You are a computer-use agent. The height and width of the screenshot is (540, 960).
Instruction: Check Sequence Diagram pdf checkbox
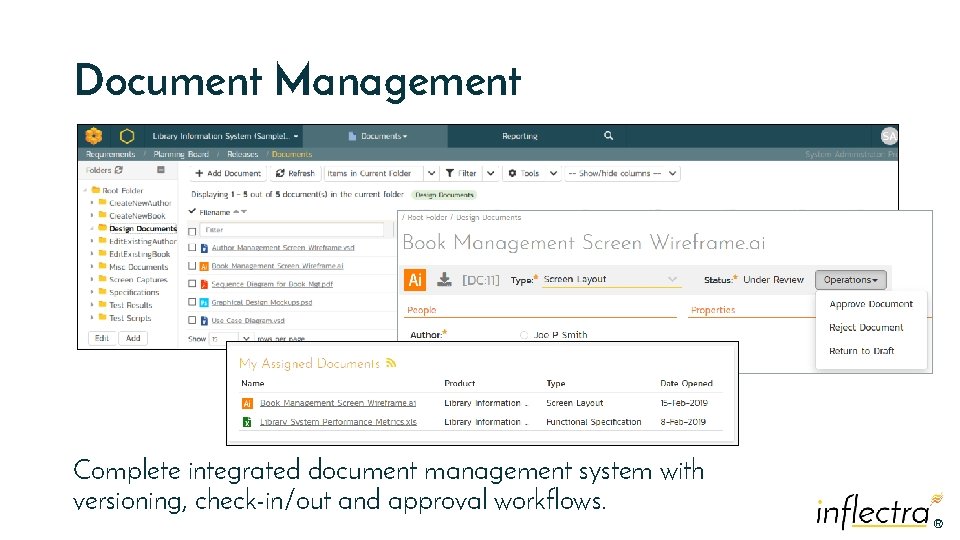click(x=192, y=284)
